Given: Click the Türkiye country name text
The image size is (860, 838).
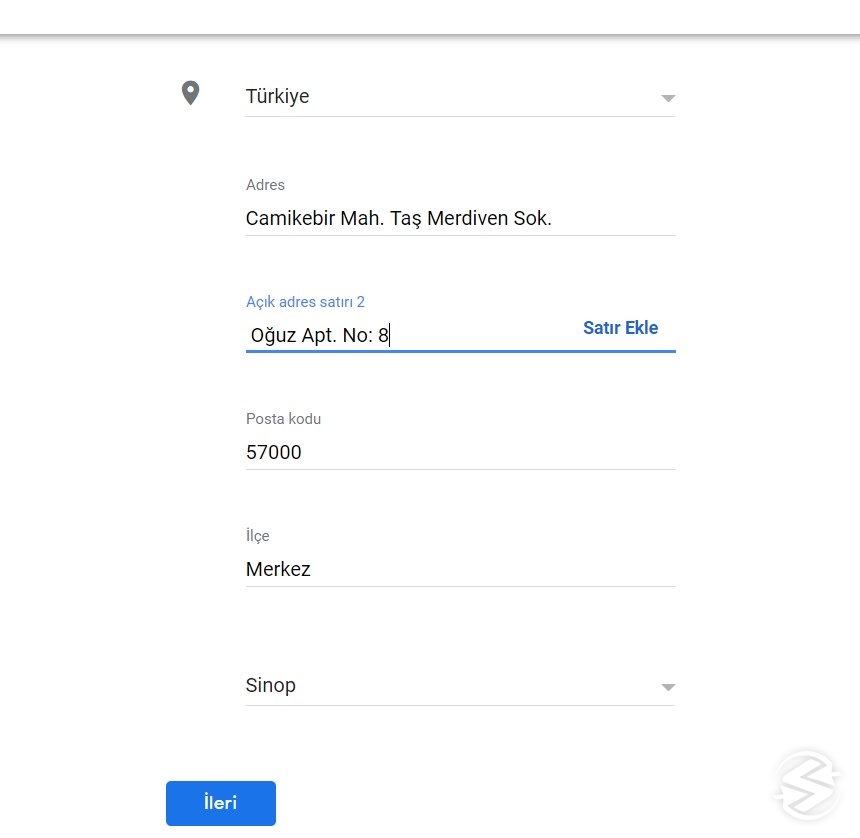Looking at the screenshot, I should point(277,96).
